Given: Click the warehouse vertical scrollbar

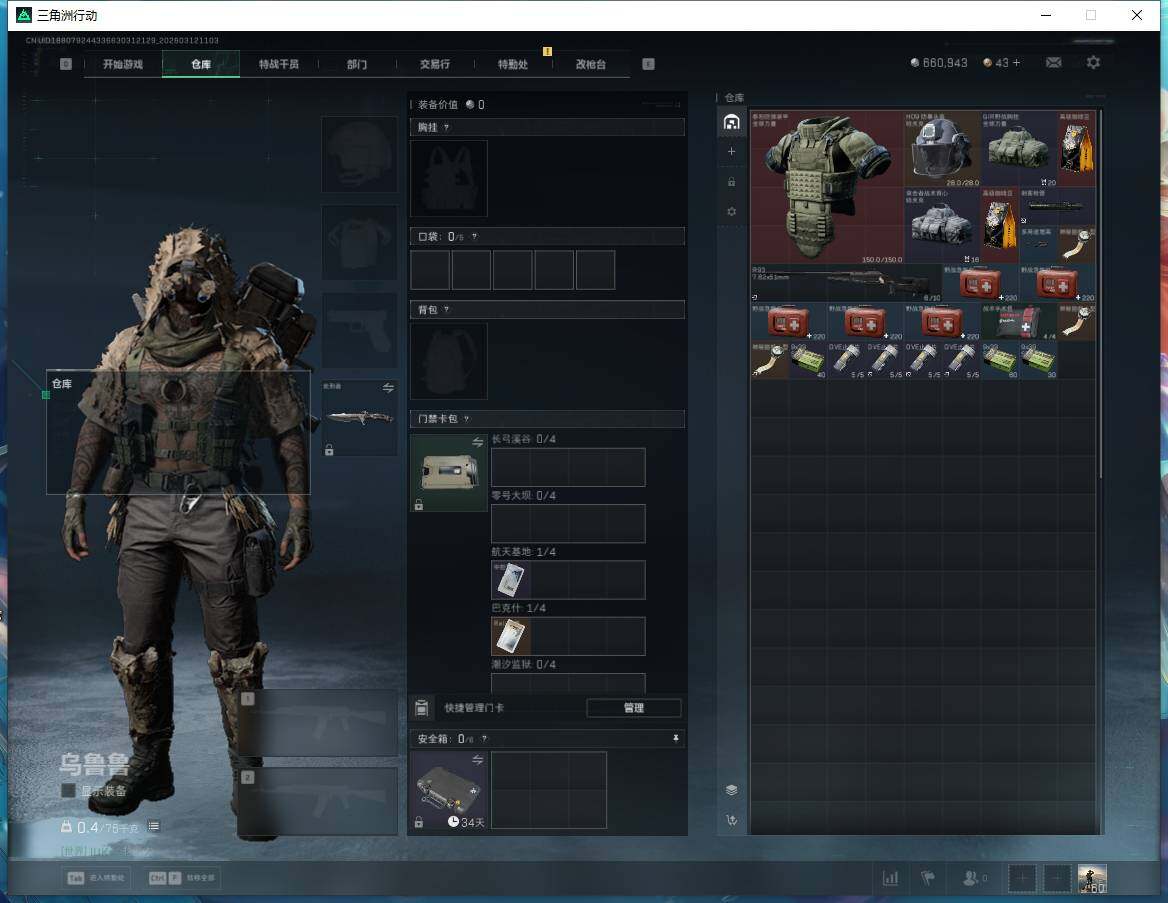Looking at the screenshot, I should pyautogui.click(x=1100, y=294).
